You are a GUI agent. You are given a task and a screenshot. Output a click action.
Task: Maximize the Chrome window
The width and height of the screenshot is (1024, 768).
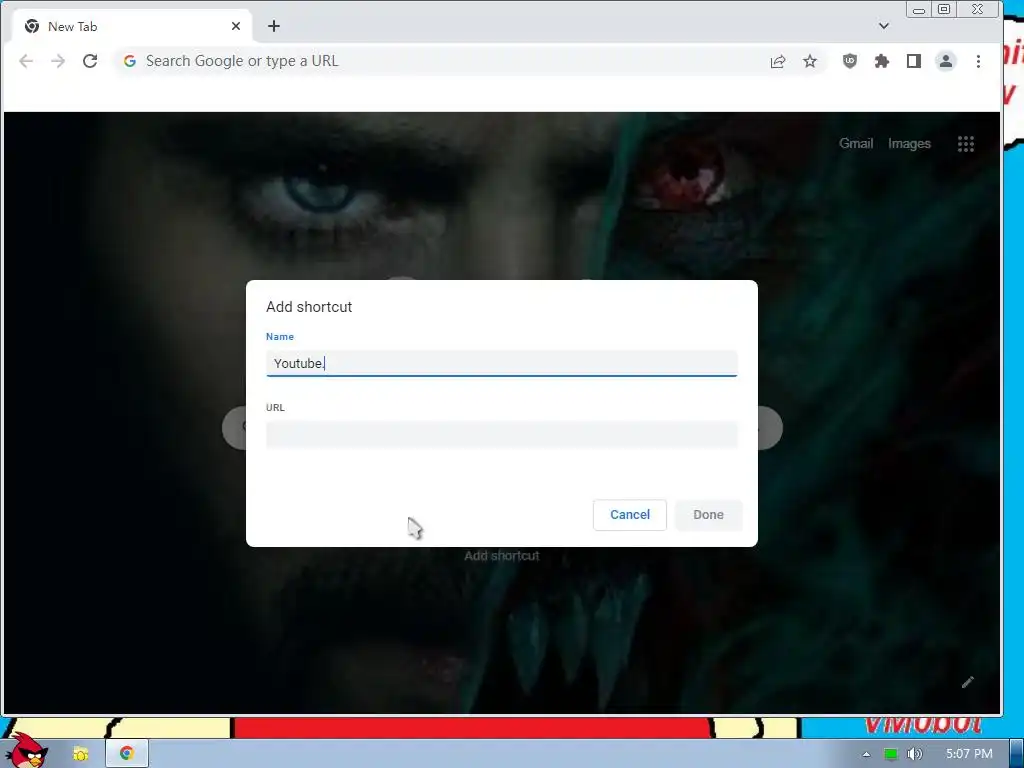pyautogui.click(x=944, y=9)
